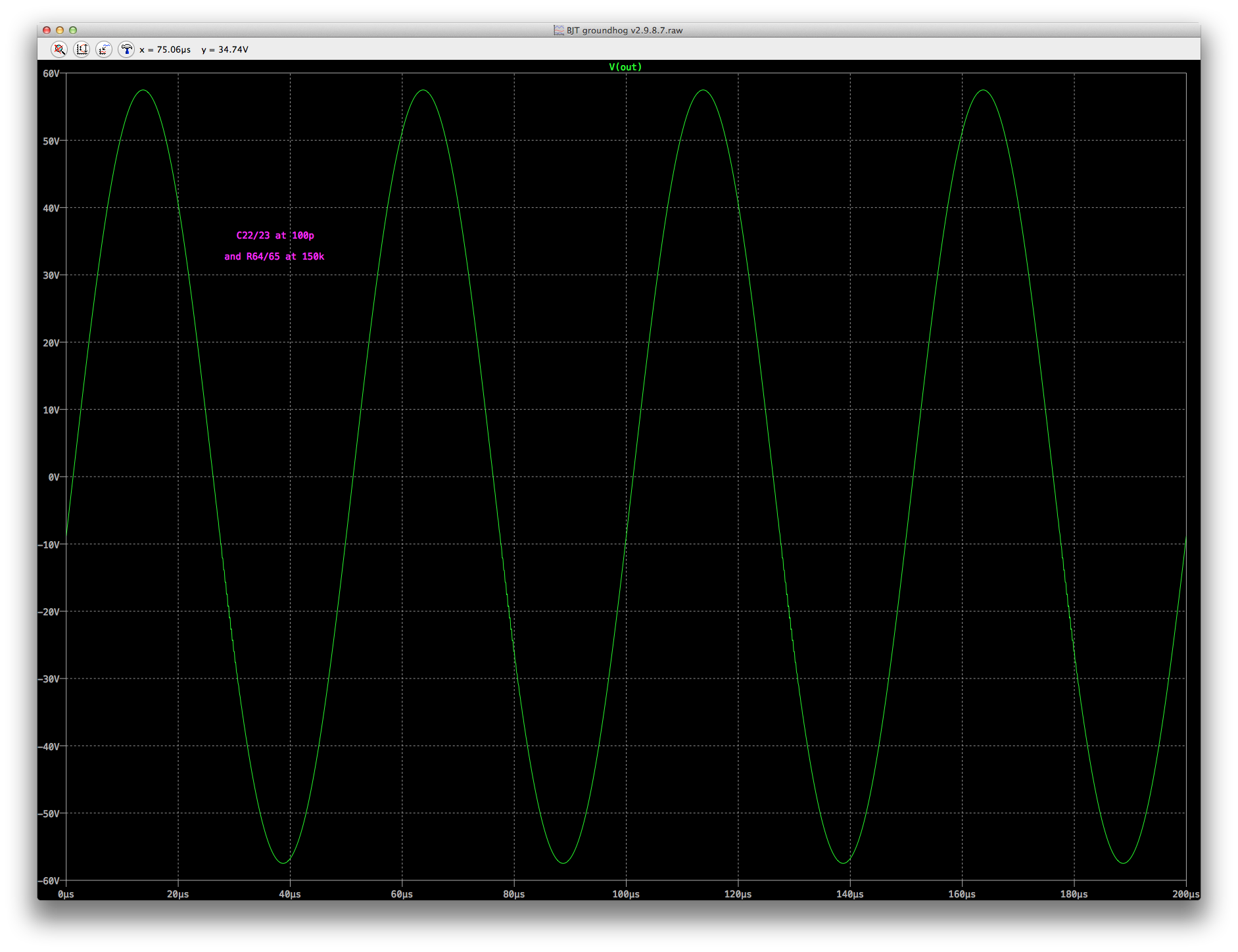Click the raw file icon in title bar
Image resolution: width=1238 pixels, height=952 pixels.
(x=559, y=30)
